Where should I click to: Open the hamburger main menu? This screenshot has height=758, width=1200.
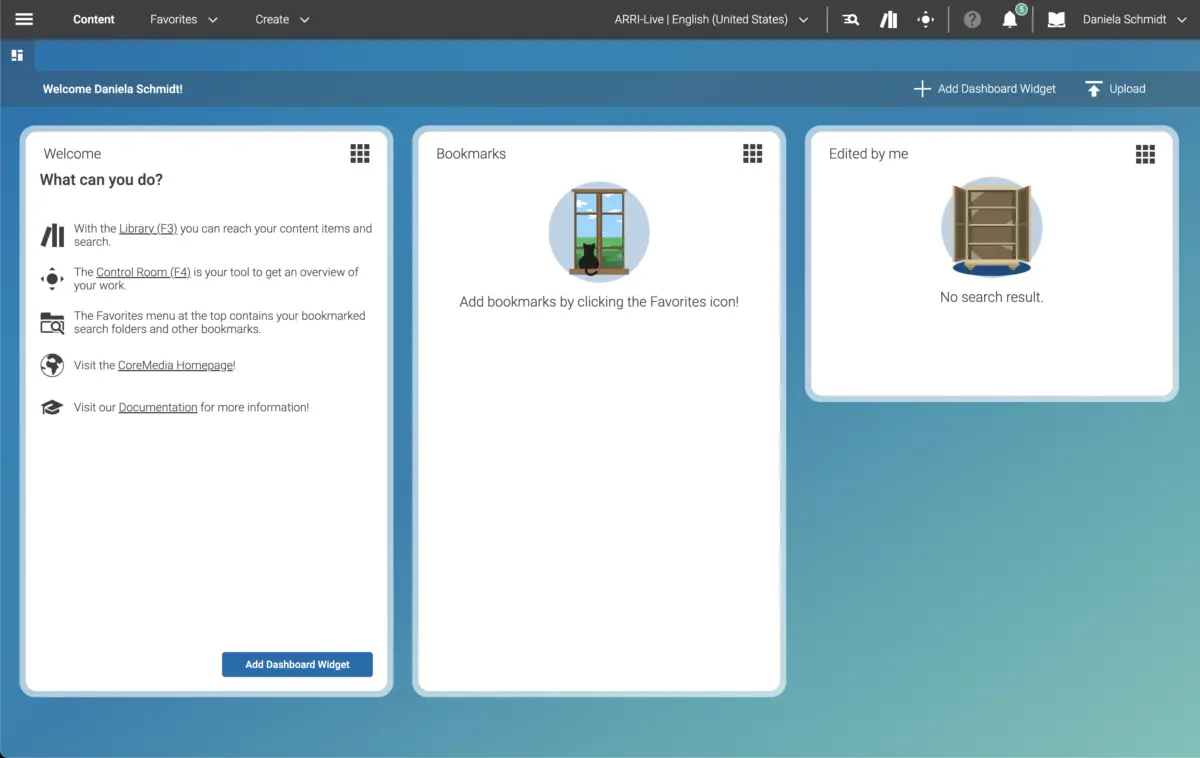(24, 19)
